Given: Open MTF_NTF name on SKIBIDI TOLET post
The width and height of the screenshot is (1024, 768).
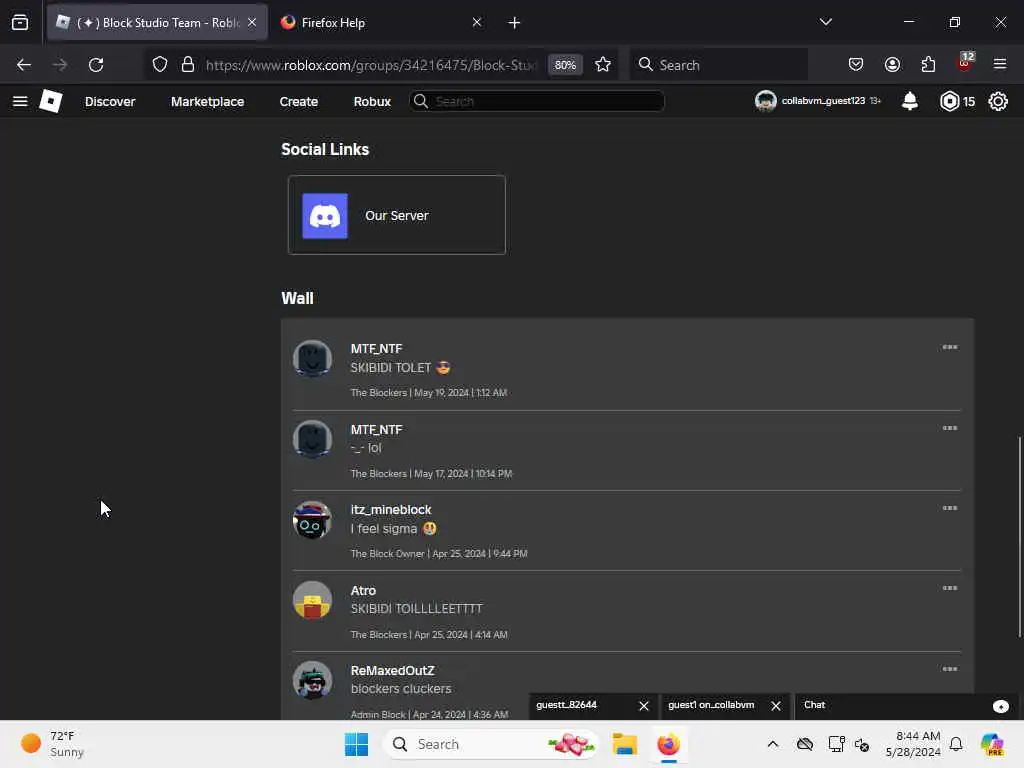Looking at the screenshot, I should pyautogui.click(x=376, y=349).
